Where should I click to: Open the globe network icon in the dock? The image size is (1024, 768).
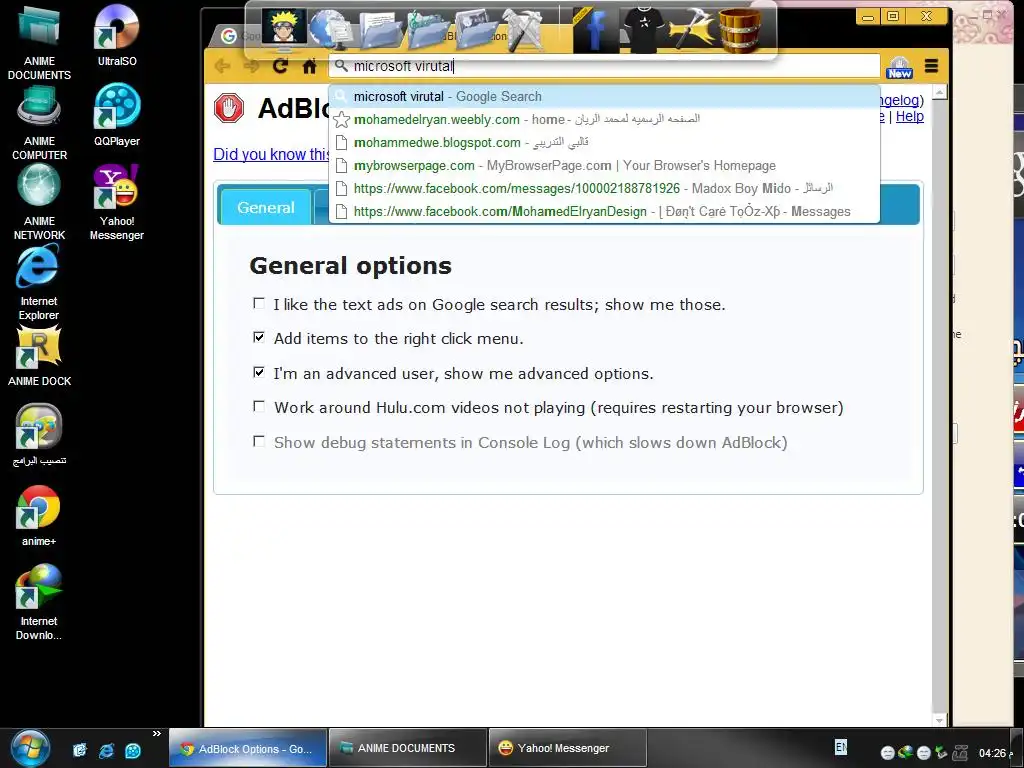[331, 29]
